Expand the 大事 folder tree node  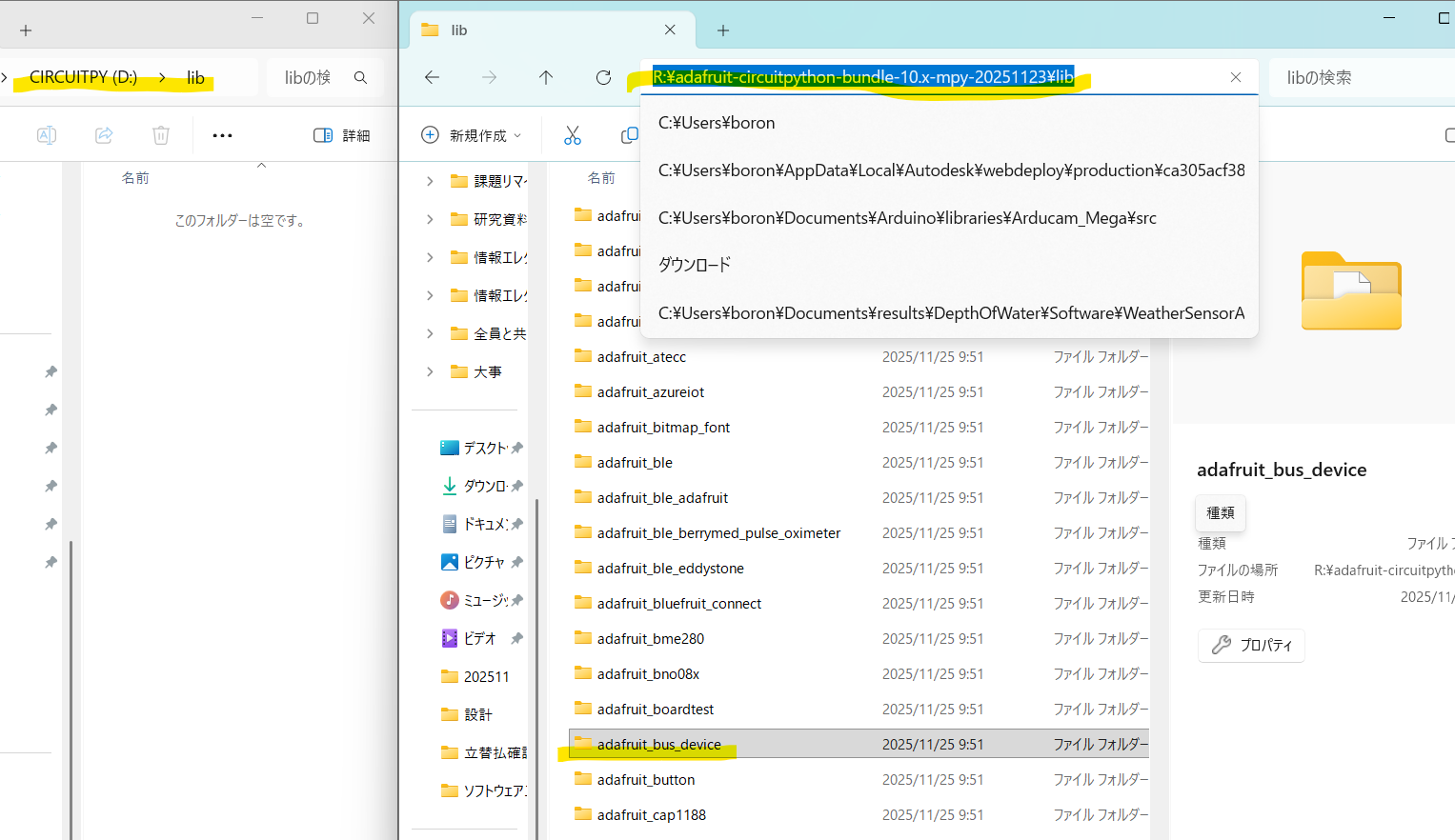coord(430,371)
